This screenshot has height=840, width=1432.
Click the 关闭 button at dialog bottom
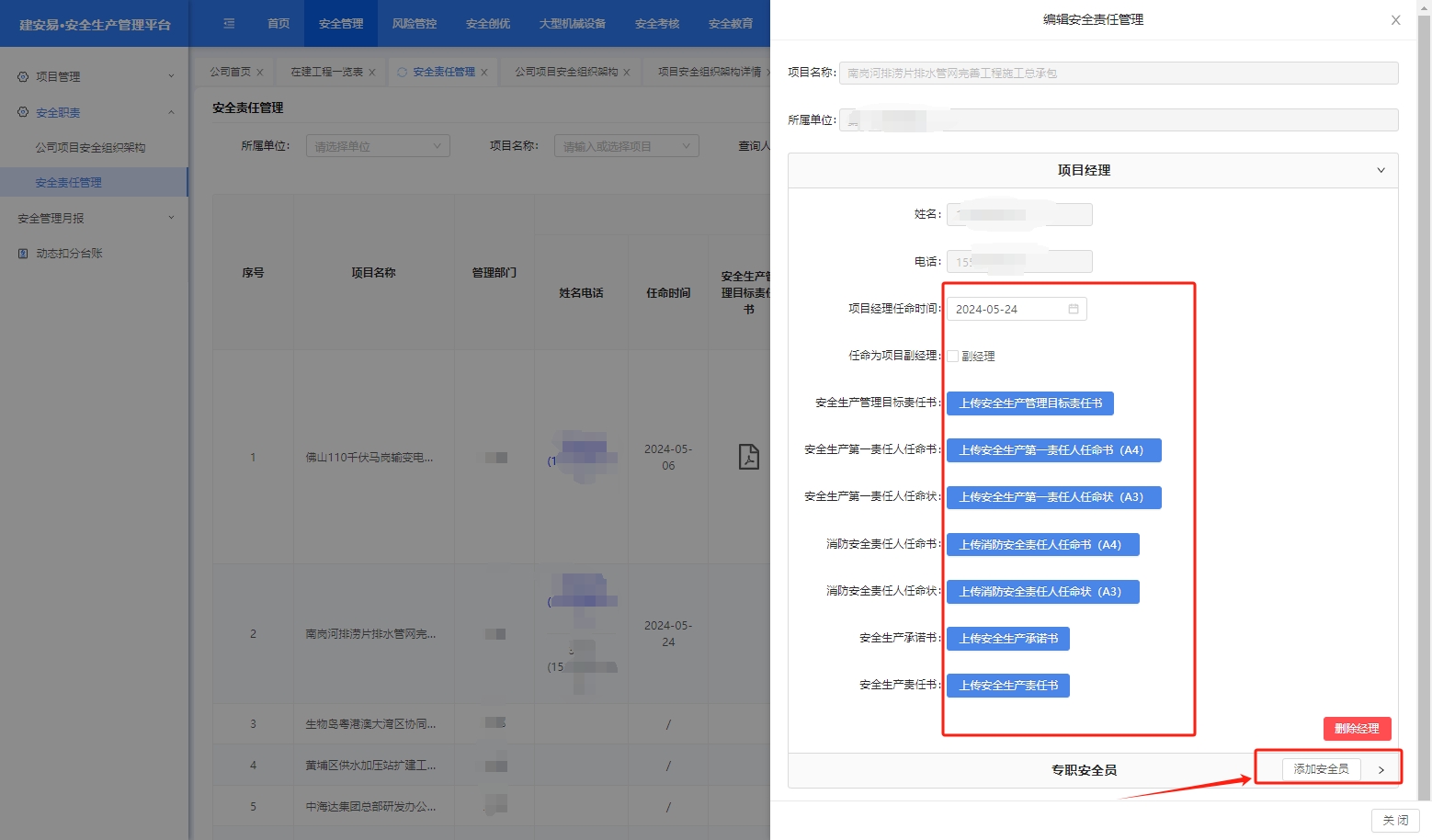pyautogui.click(x=1394, y=820)
